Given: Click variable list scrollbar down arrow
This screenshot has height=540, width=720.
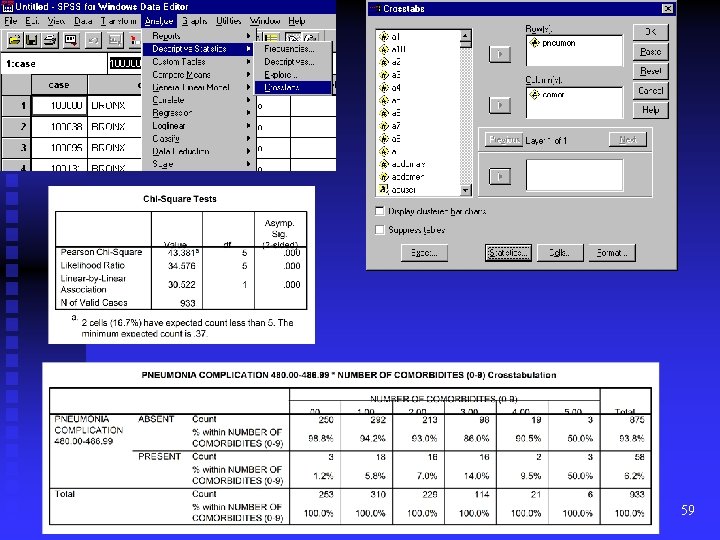Looking at the screenshot, I should coord(466,190).
